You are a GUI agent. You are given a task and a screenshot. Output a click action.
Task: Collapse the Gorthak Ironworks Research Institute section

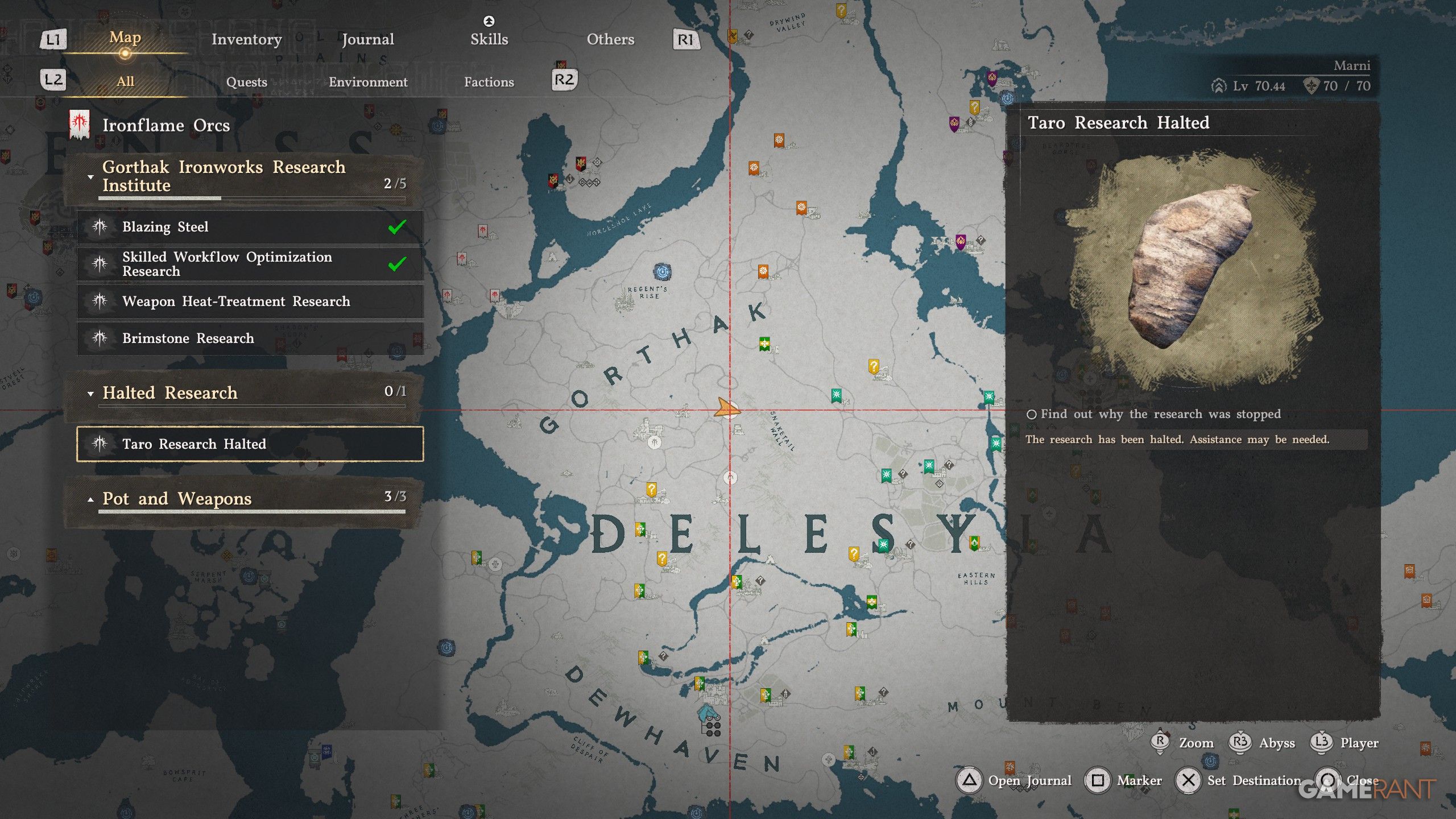pos(90,177)
